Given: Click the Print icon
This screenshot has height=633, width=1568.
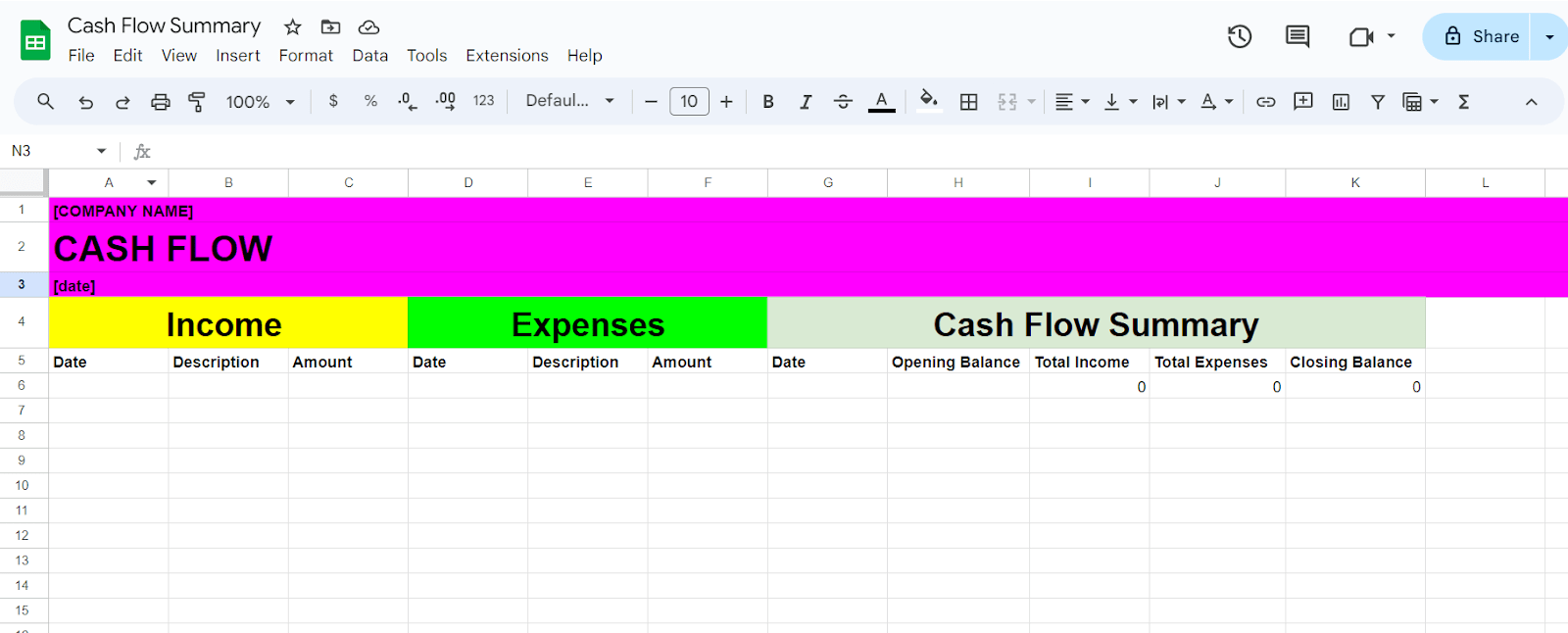Looking at the screenshot, I should 160,102.
